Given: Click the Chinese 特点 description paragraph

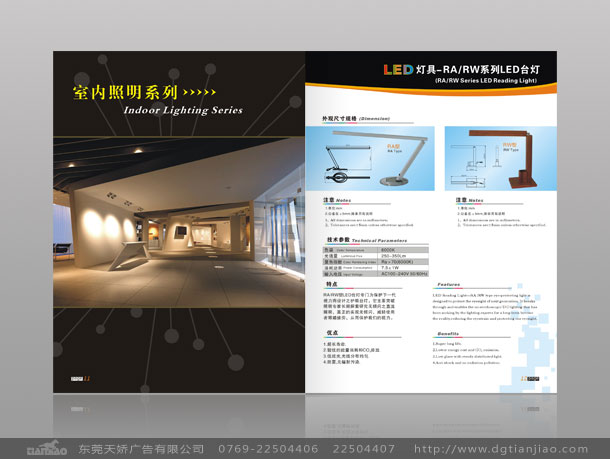Looking at the screenshot, I should click(x=359, y=307).
